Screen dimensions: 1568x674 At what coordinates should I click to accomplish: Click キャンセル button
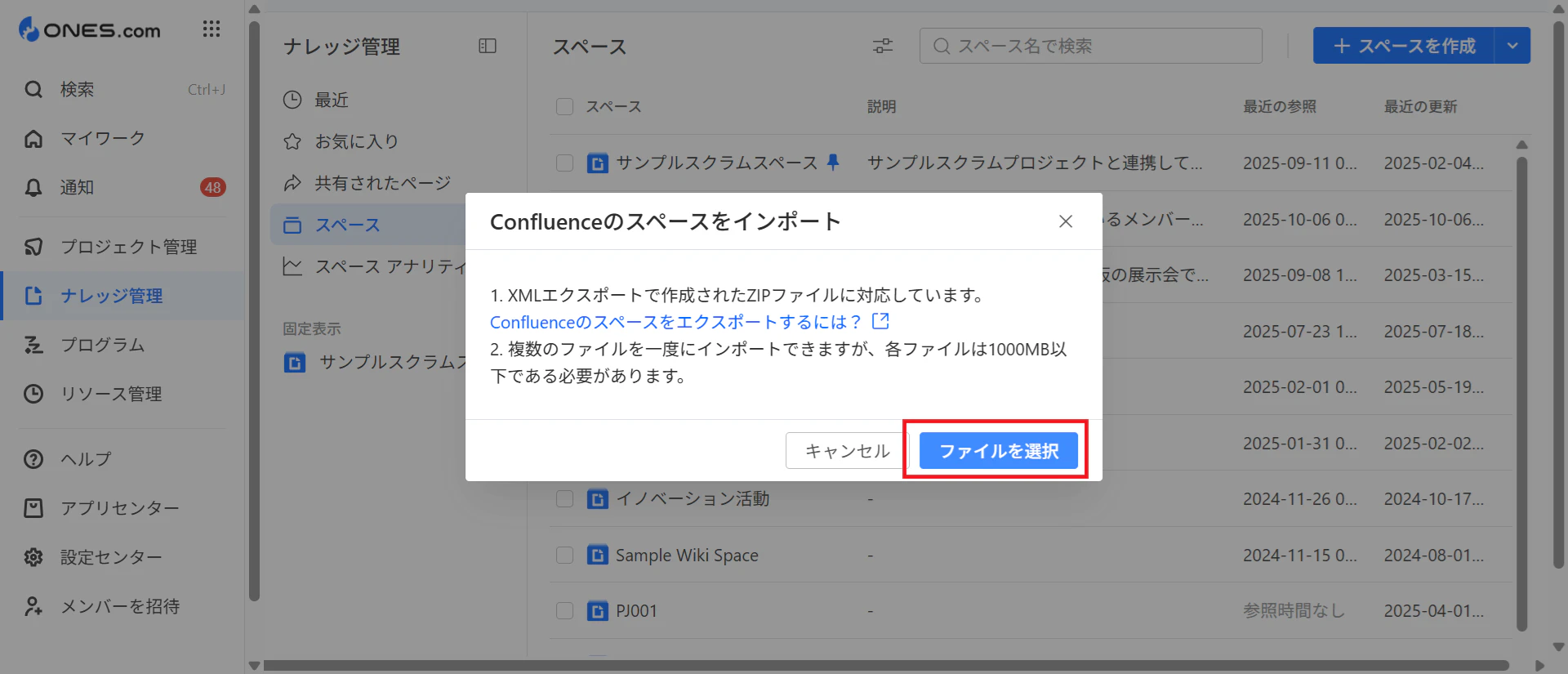click(x=847, y=451)
